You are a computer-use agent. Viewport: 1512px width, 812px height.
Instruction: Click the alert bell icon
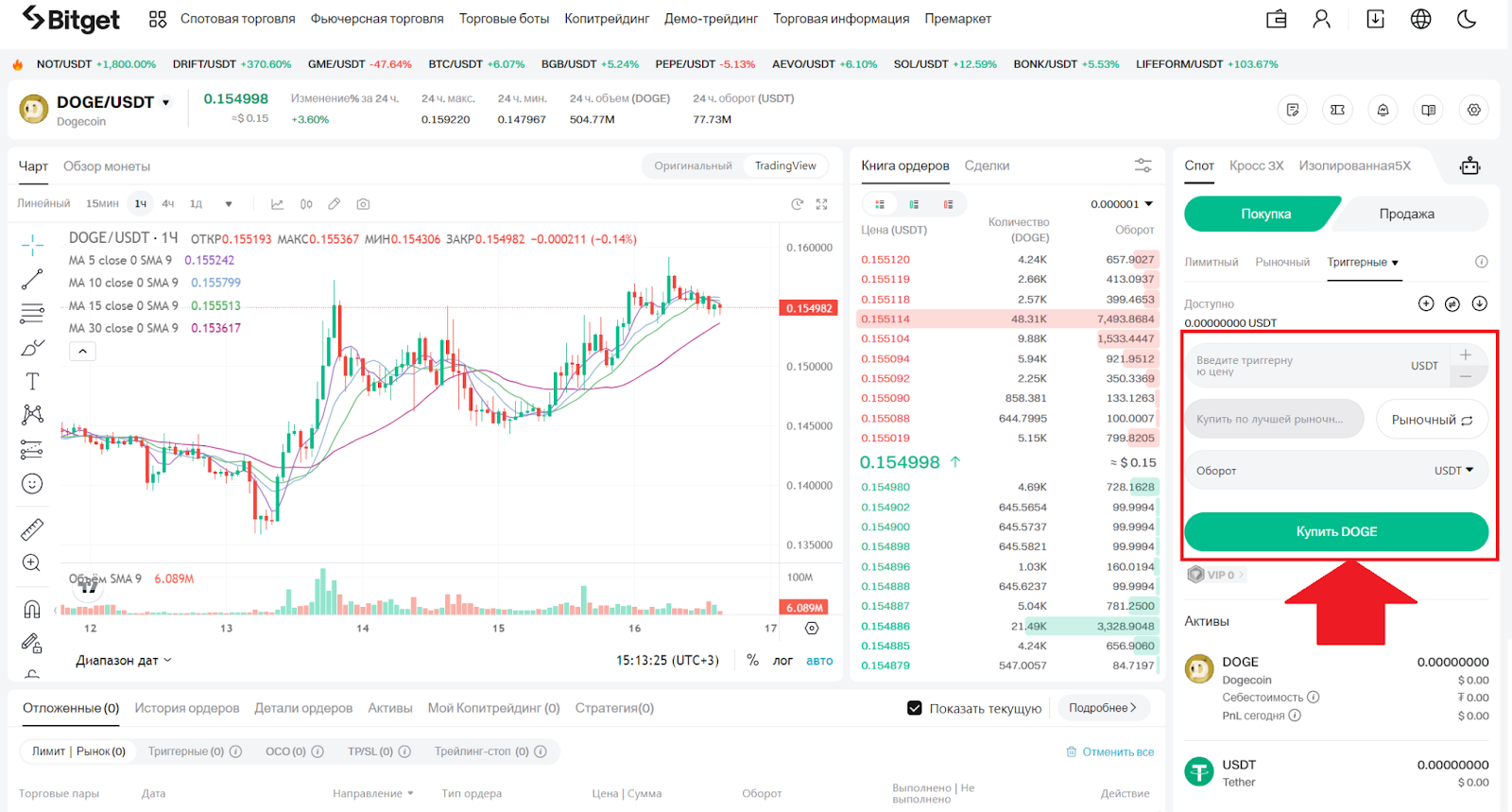pos(1383,111)
